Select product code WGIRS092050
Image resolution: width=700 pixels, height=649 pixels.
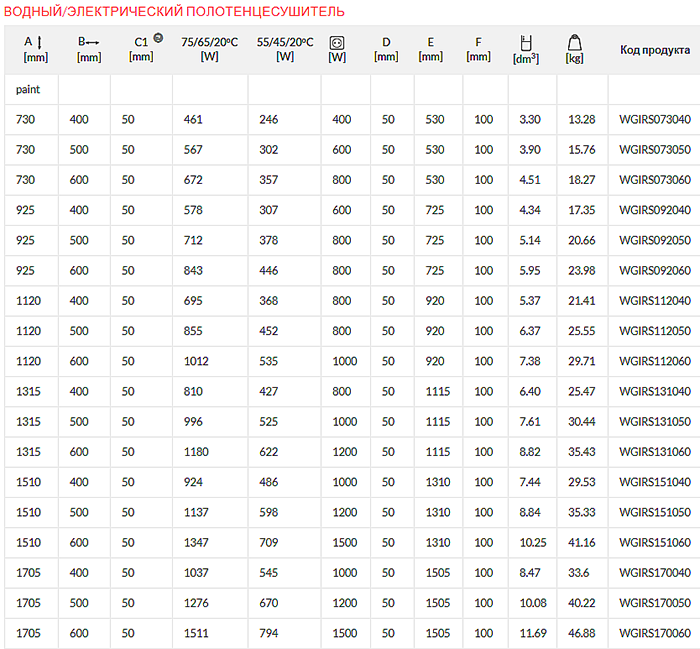click(655, 240)
